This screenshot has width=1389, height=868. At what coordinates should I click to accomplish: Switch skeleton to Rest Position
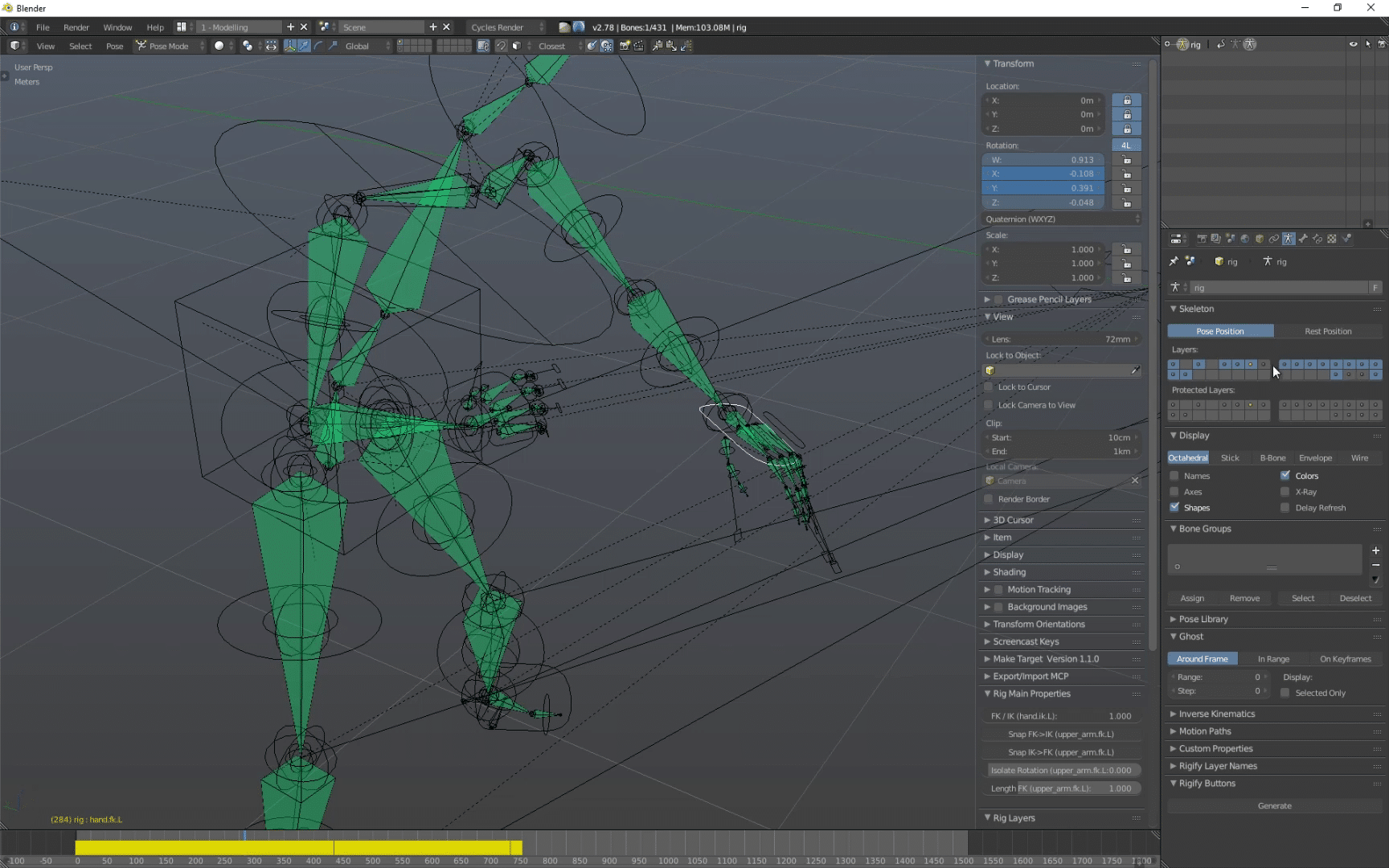click(1327, 331)
